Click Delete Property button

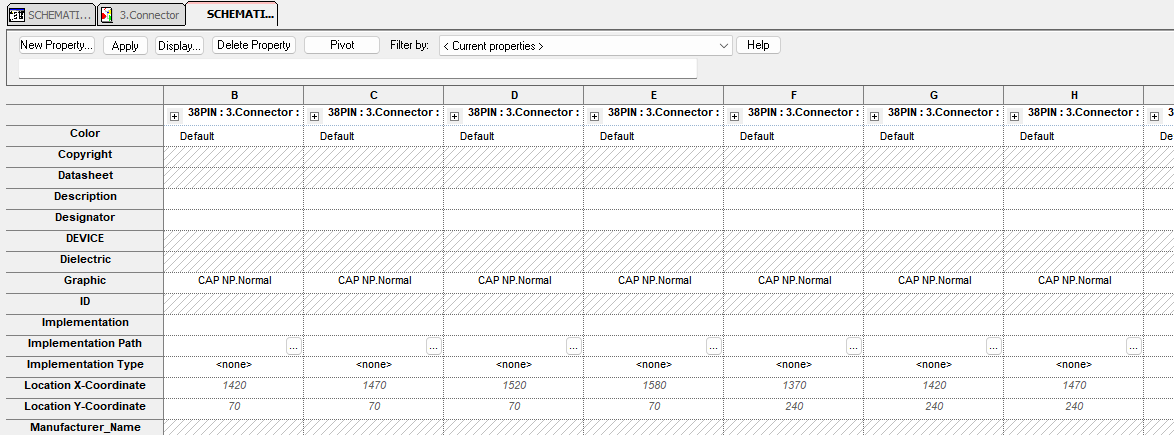[254, 45]
